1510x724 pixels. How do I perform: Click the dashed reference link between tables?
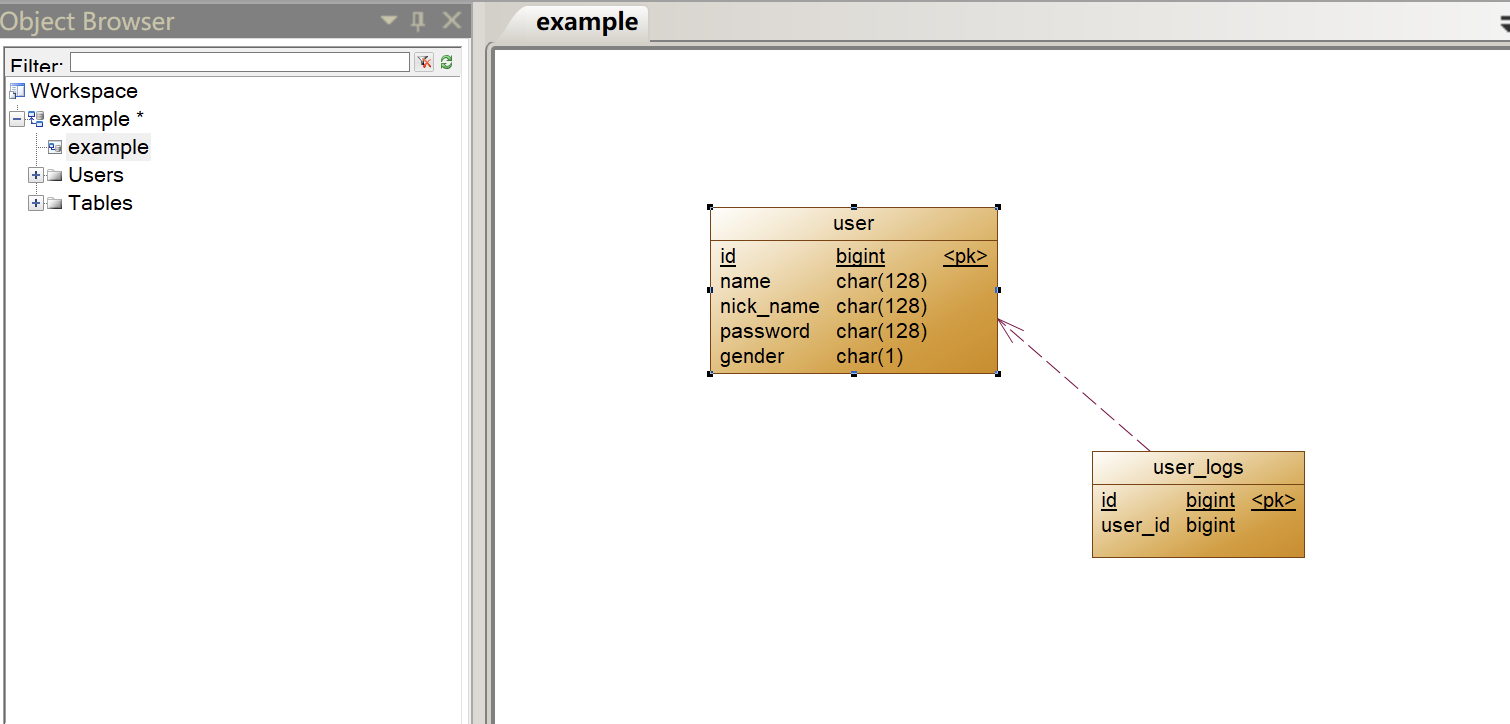pyautogui.click(x=1075, y=385)
